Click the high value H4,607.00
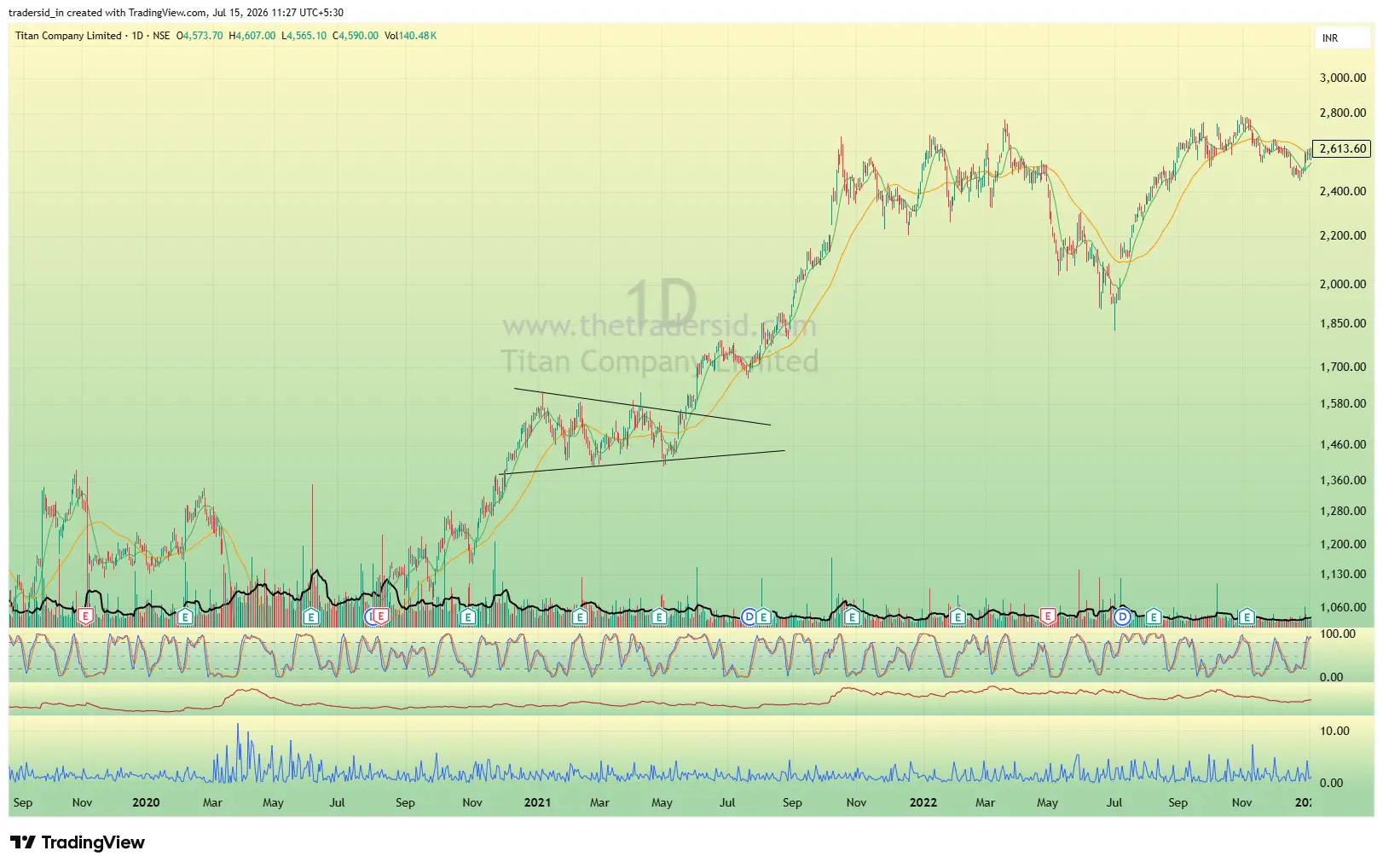1383x868 pixels. tap(252, 36)
